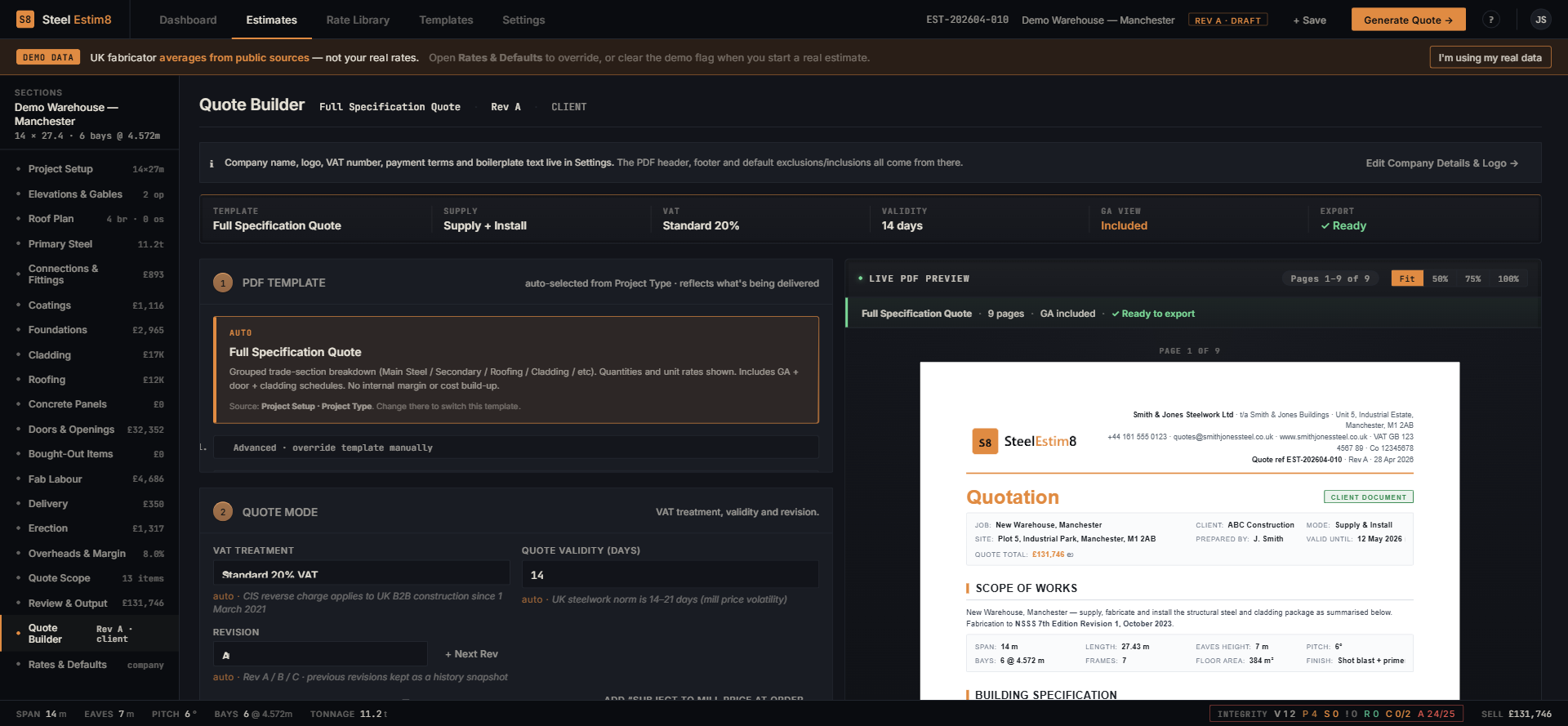The image size is (1568, 726).
Task: Open Roof Plan section
Action: coord(90,219)
